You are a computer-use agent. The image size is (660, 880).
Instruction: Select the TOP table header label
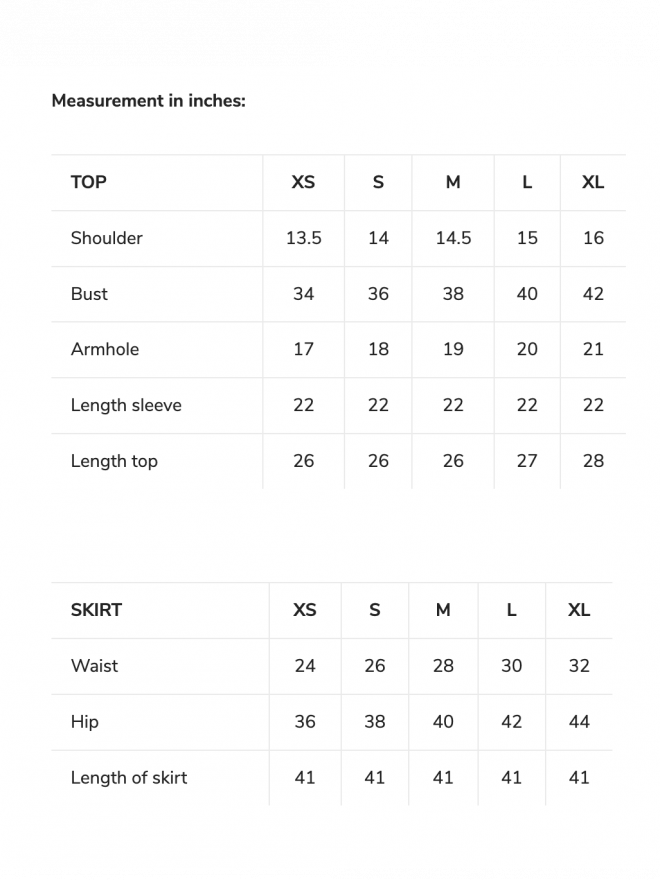89,182
